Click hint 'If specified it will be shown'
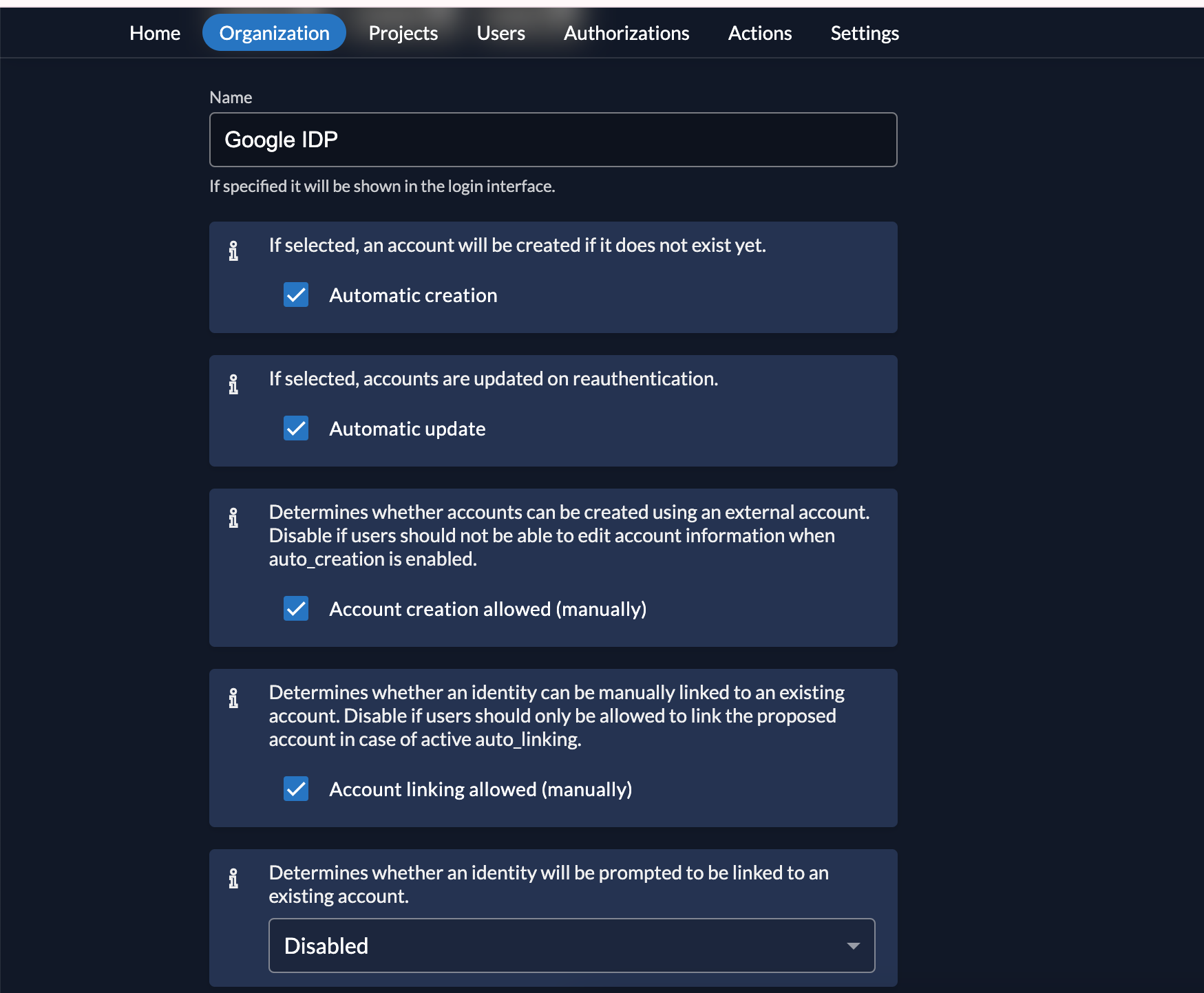This screenshot has height=993, width=1204. coord(382,186)
